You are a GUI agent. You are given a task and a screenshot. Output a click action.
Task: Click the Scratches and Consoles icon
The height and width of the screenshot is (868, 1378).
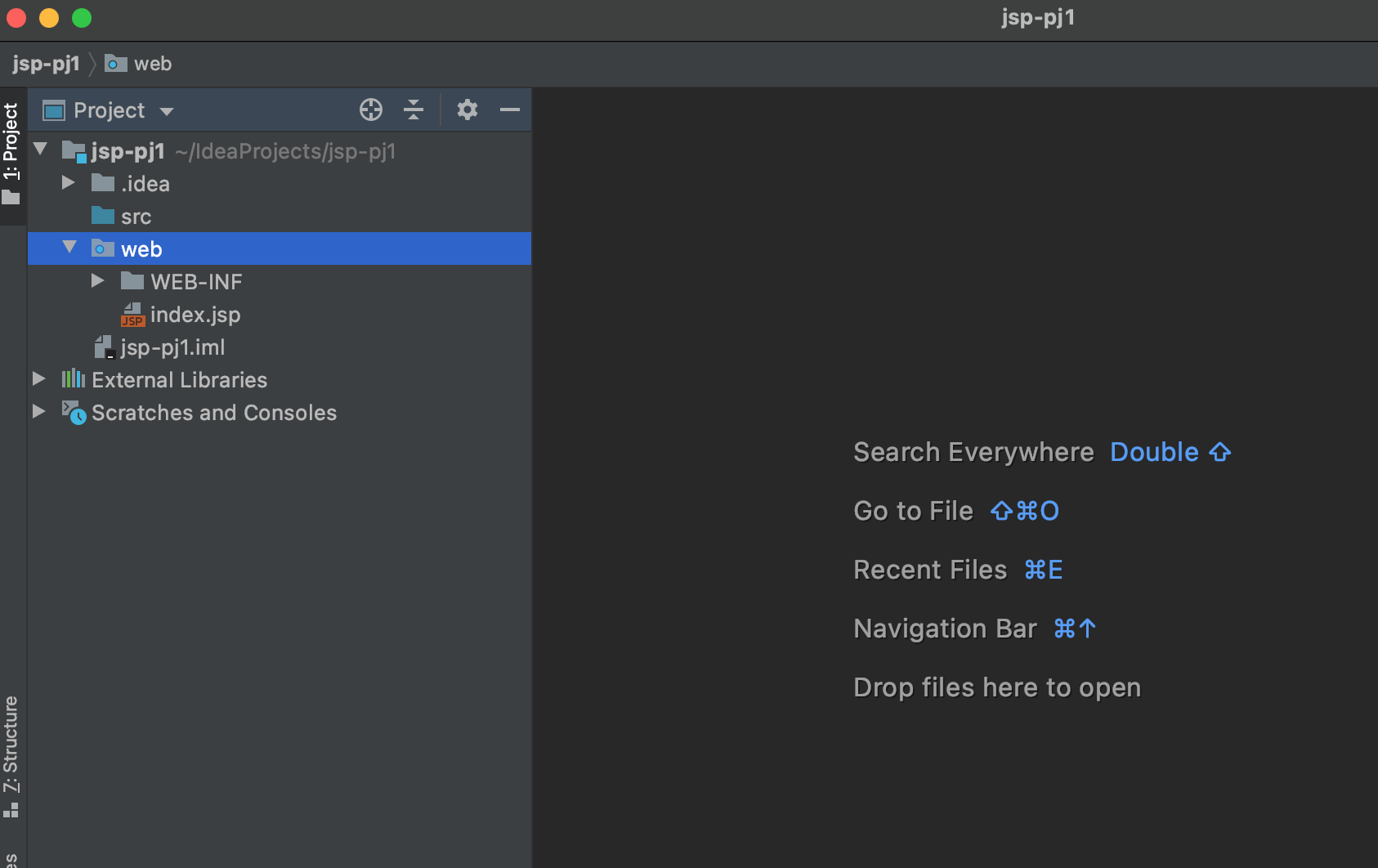point(74,413)
